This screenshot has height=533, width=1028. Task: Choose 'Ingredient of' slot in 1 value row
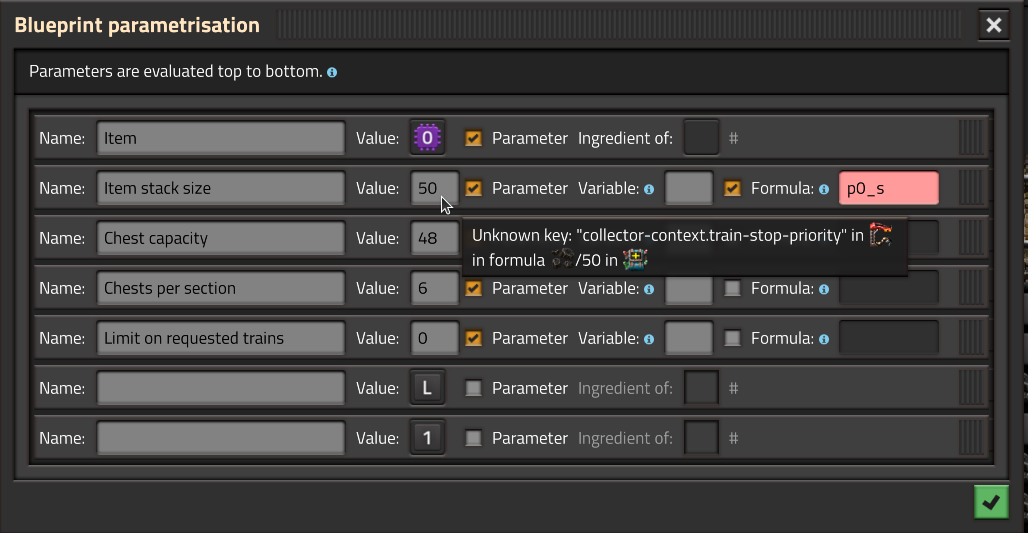coord(702,438)
